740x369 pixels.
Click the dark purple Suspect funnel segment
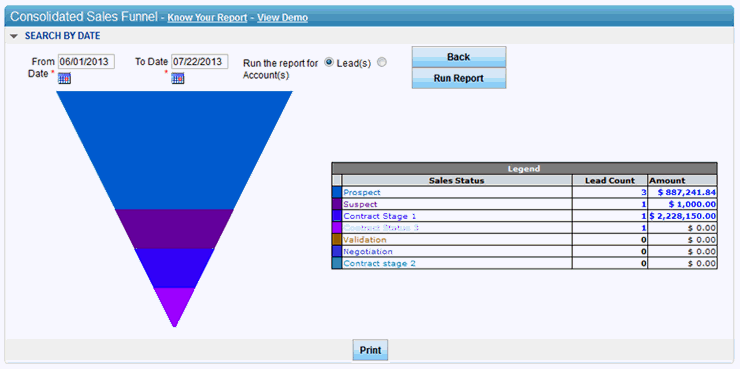point(174,229)
